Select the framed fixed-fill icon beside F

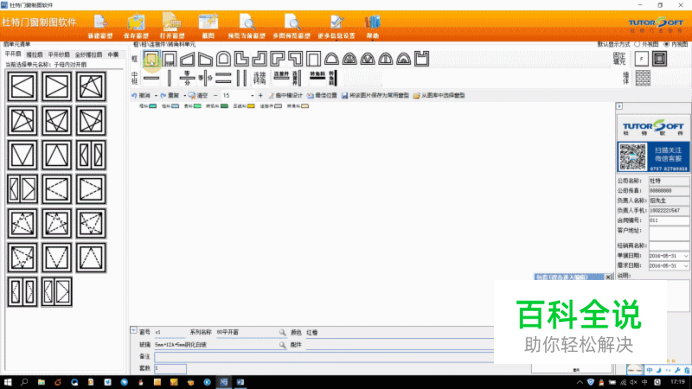(659, 59)
